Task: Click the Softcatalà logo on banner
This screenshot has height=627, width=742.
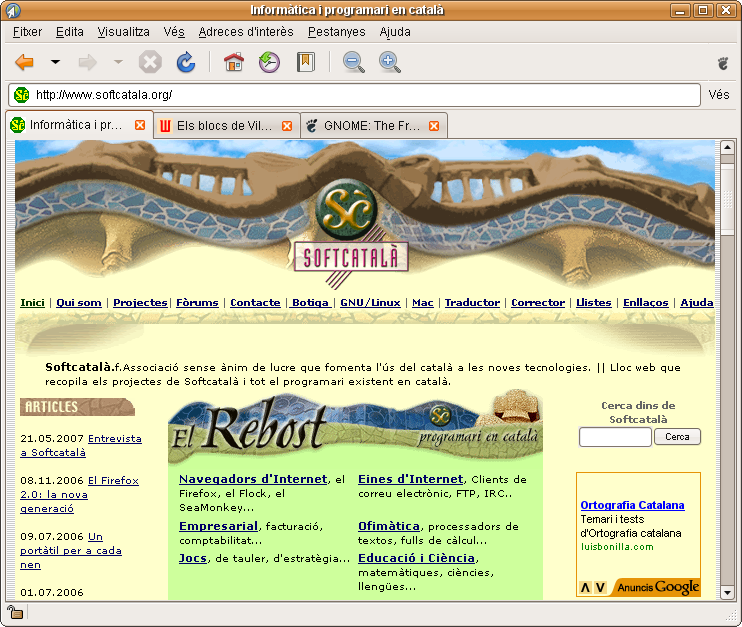Action: coord(351,235)
